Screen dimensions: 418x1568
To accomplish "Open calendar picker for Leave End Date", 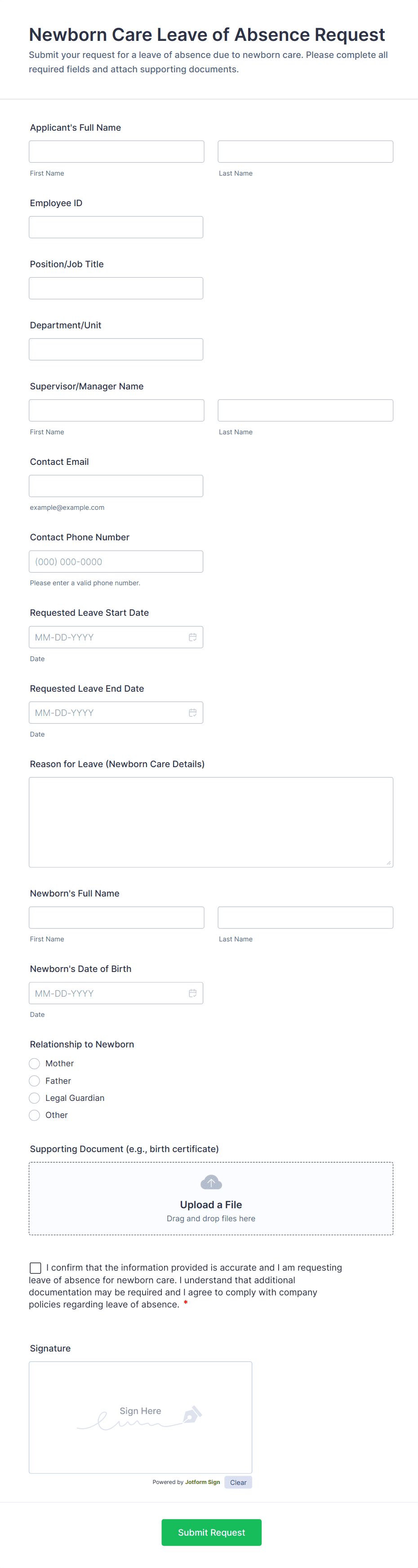I will [x=192, y=713].
